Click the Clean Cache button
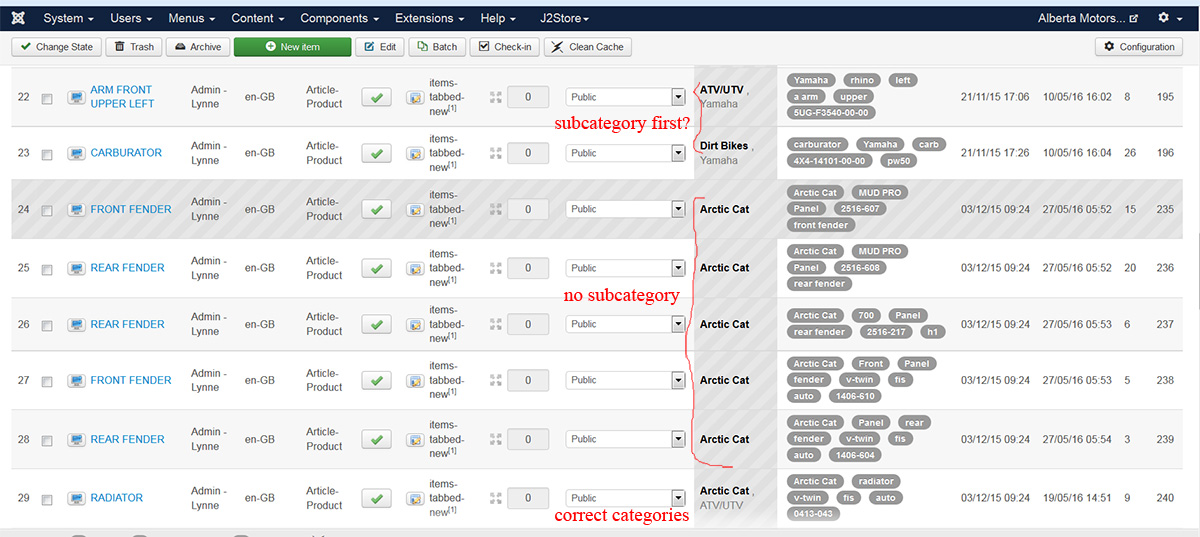Viewport: 1200px width, 537px height. tap(588, 47)
